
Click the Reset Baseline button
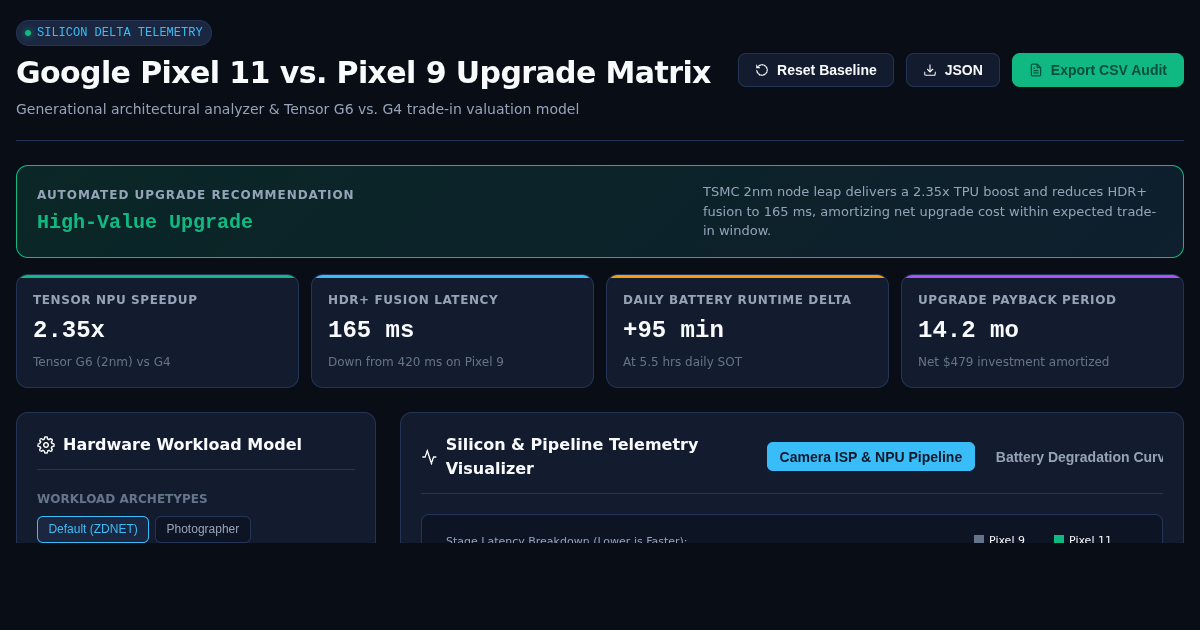(816, 70)
